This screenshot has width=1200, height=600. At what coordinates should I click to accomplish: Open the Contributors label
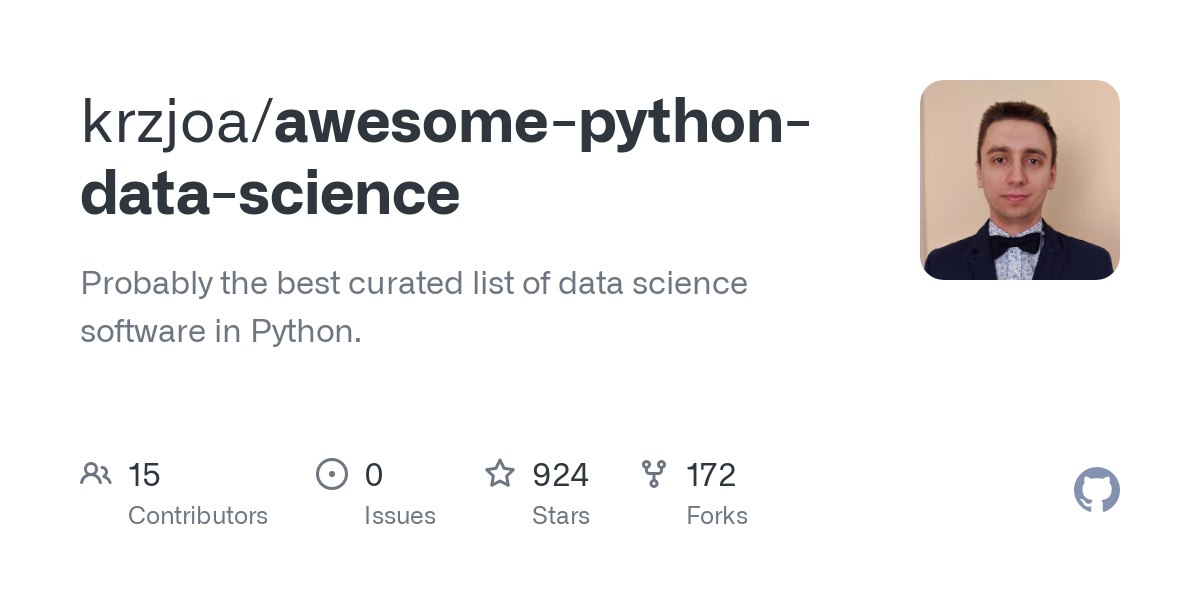coord(198,516)
